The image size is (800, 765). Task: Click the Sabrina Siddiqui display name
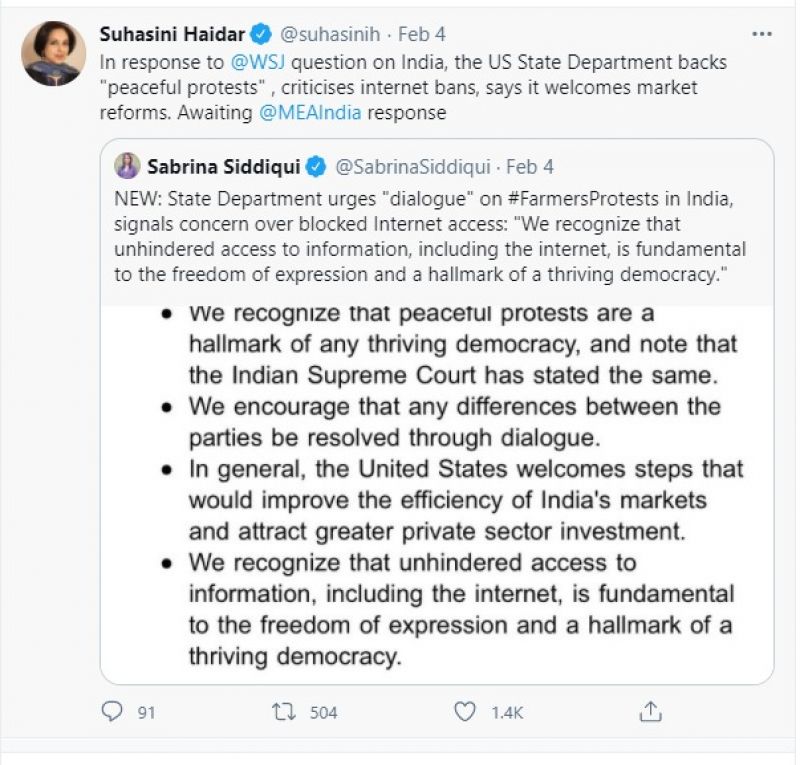coord(224,166)
